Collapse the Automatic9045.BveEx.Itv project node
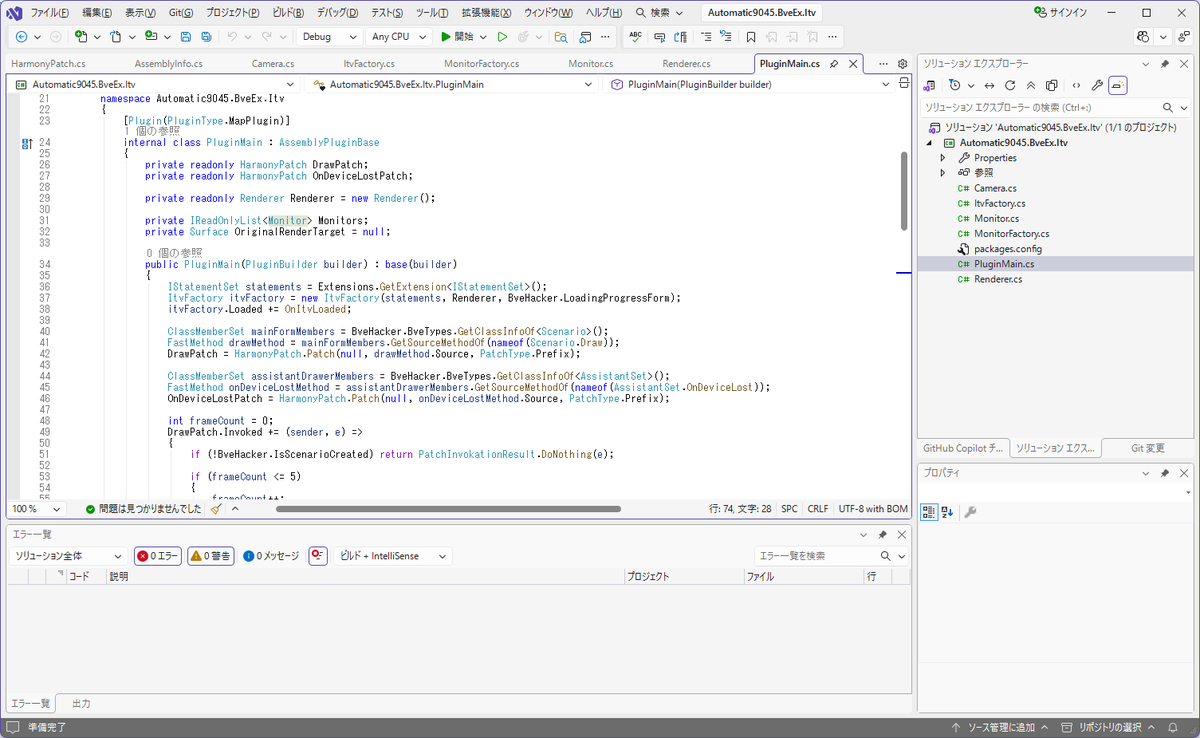Viewport: 1200px width, 738px height. point(929,143)
